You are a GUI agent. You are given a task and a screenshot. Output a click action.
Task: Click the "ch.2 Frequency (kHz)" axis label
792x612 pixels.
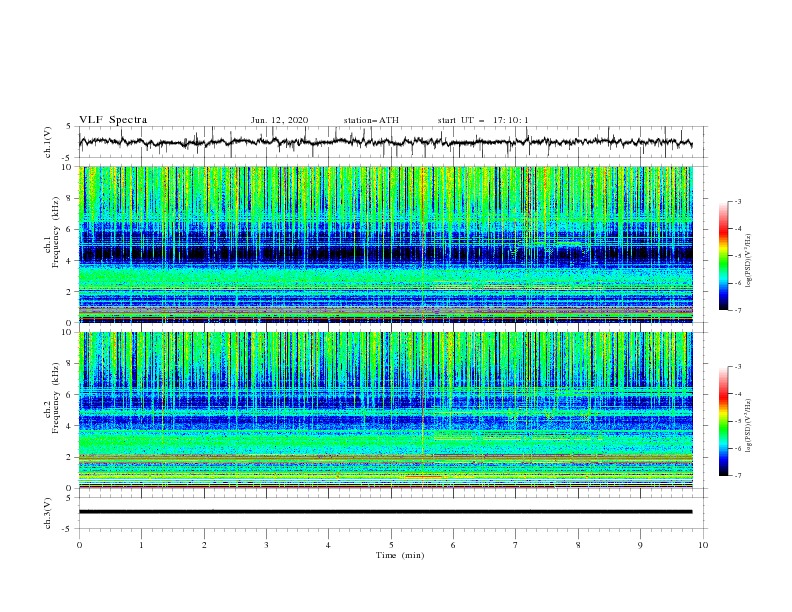coord(52,398)
